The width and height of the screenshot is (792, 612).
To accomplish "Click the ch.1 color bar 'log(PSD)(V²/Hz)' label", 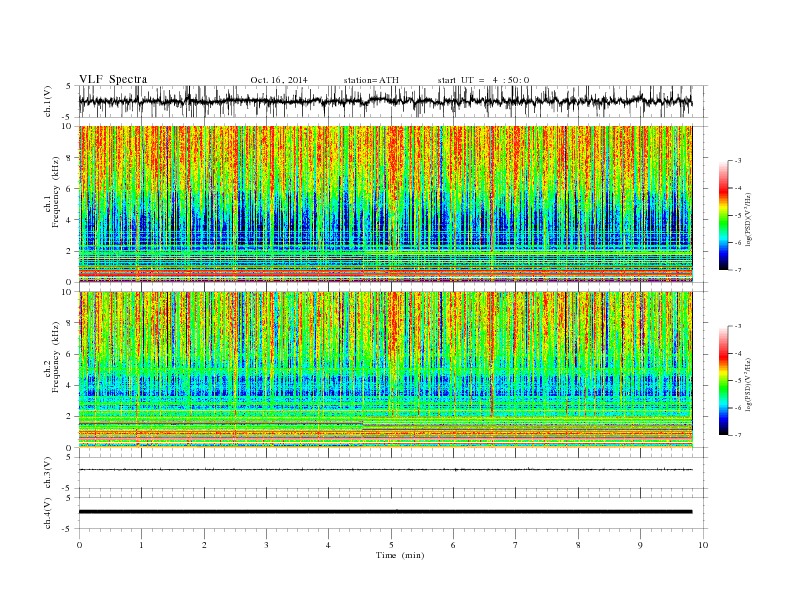I will coord(750,219).
